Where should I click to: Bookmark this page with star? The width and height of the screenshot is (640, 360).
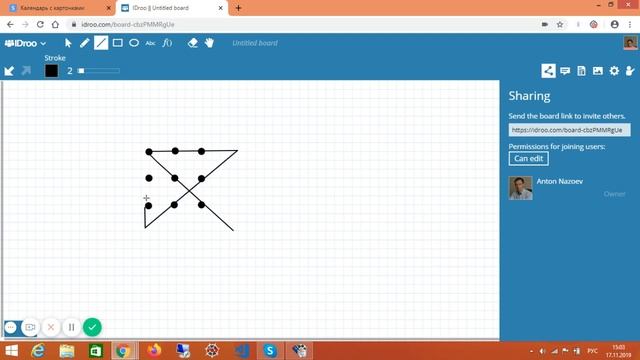560,24
